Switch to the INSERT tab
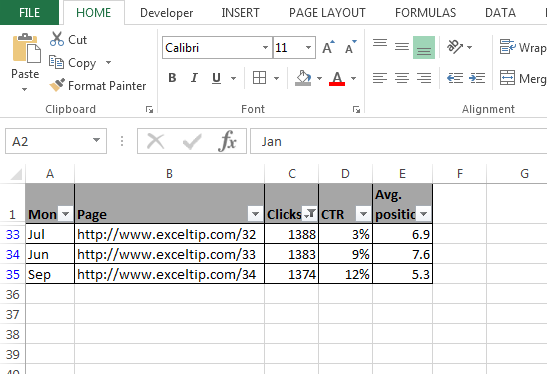Screen dimensions: 547x374 point(240,13)
